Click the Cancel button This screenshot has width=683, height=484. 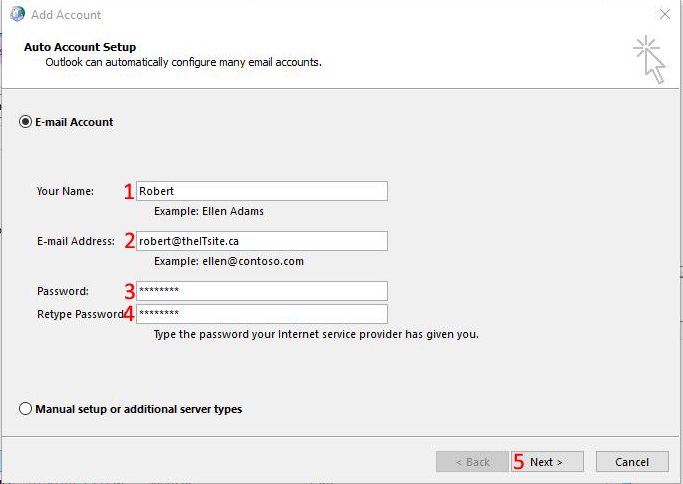click(x=631, y=462)
